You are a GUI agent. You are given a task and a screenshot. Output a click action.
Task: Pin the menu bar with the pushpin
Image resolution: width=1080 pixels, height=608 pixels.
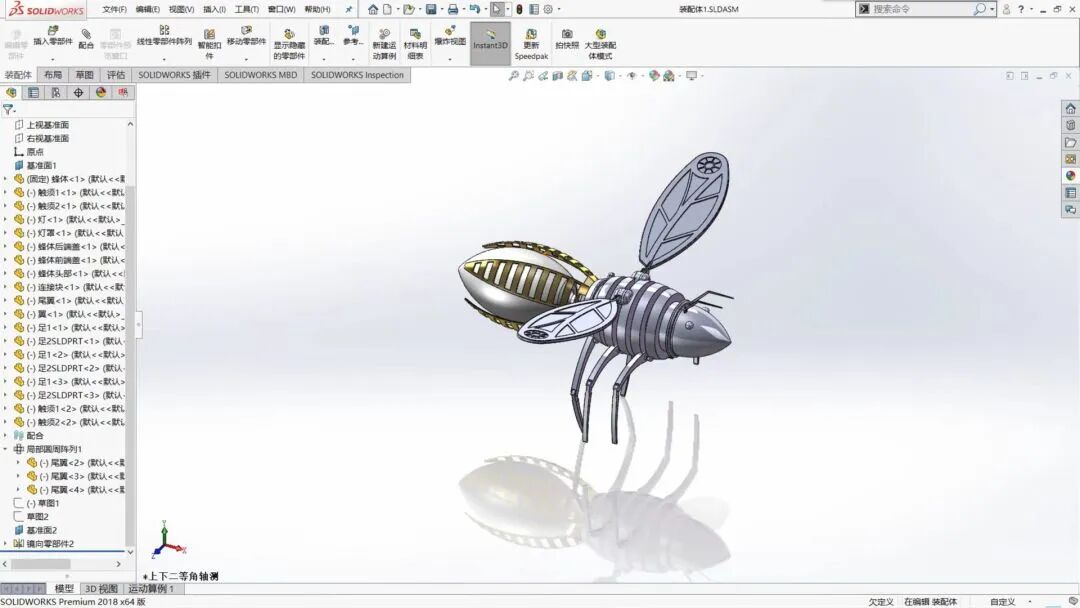click(x=349, y=10)
